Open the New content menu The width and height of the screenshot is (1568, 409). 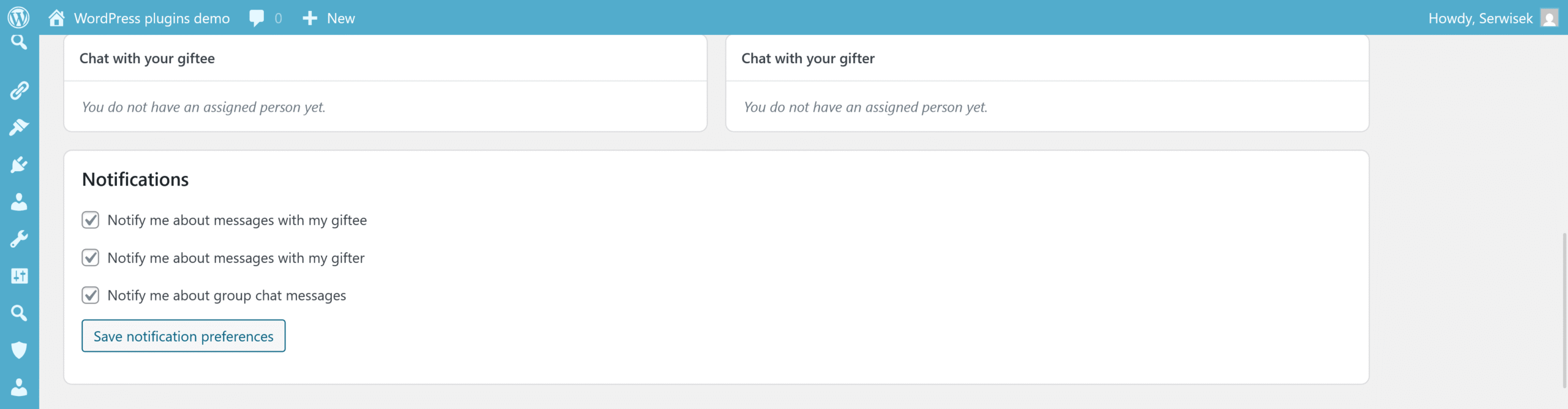tap(329, 18)
